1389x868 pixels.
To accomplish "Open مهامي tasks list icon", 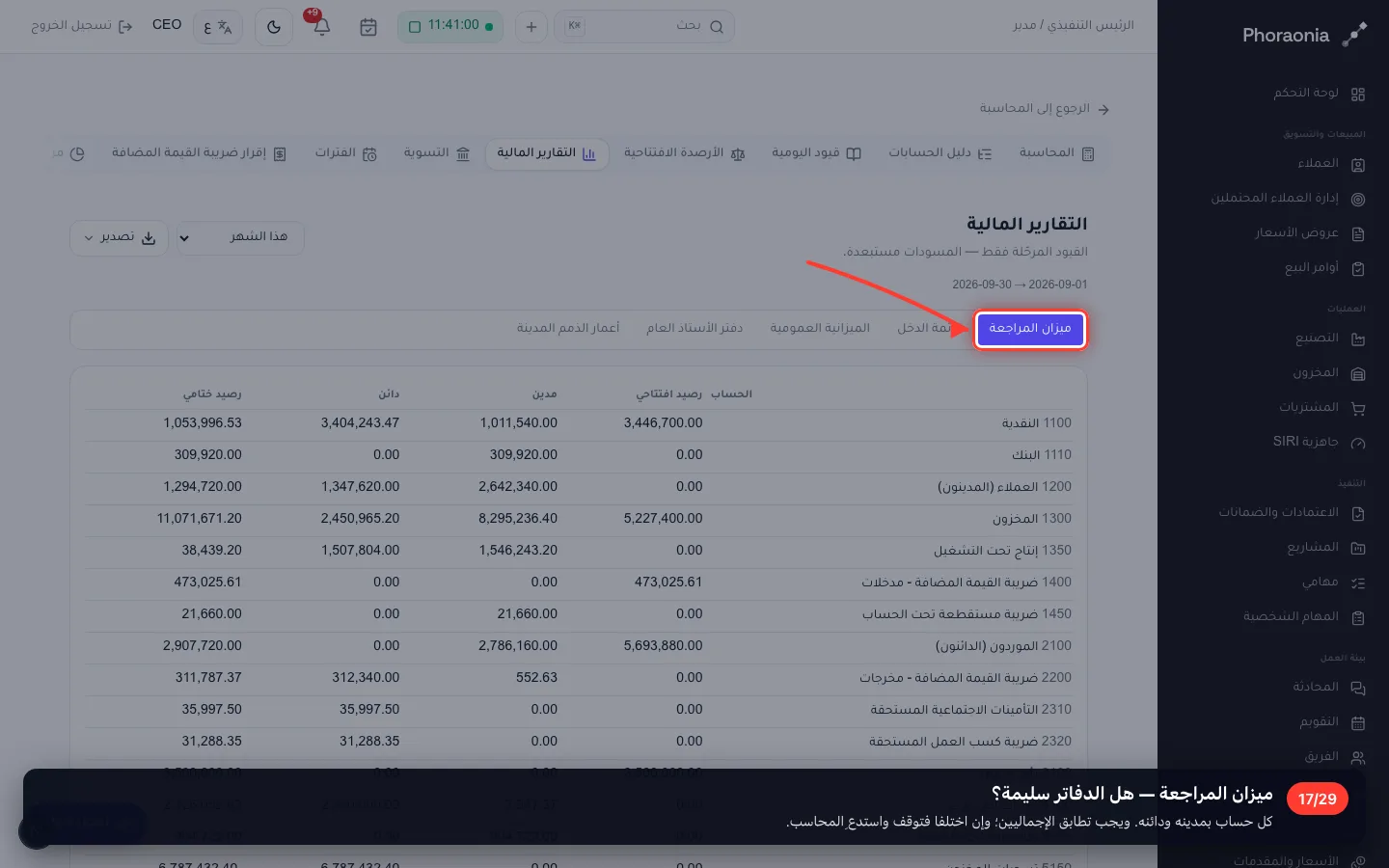I will pos(1358,583).
